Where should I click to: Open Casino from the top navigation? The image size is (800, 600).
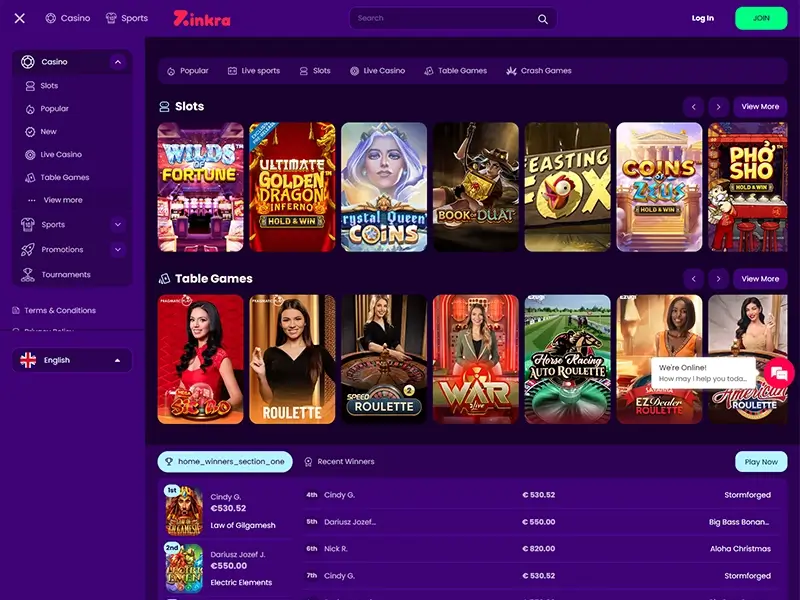coord(68,18)
